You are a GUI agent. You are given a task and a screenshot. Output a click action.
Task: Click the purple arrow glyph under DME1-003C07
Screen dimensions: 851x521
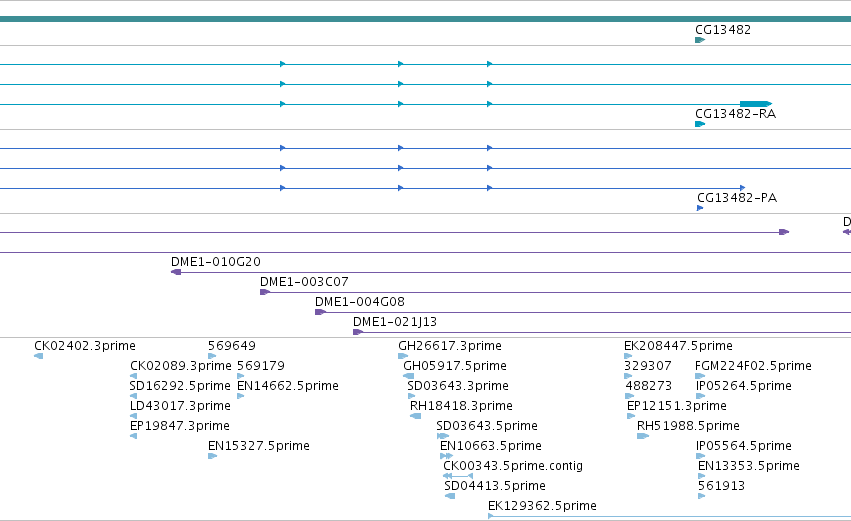point(265,292)
